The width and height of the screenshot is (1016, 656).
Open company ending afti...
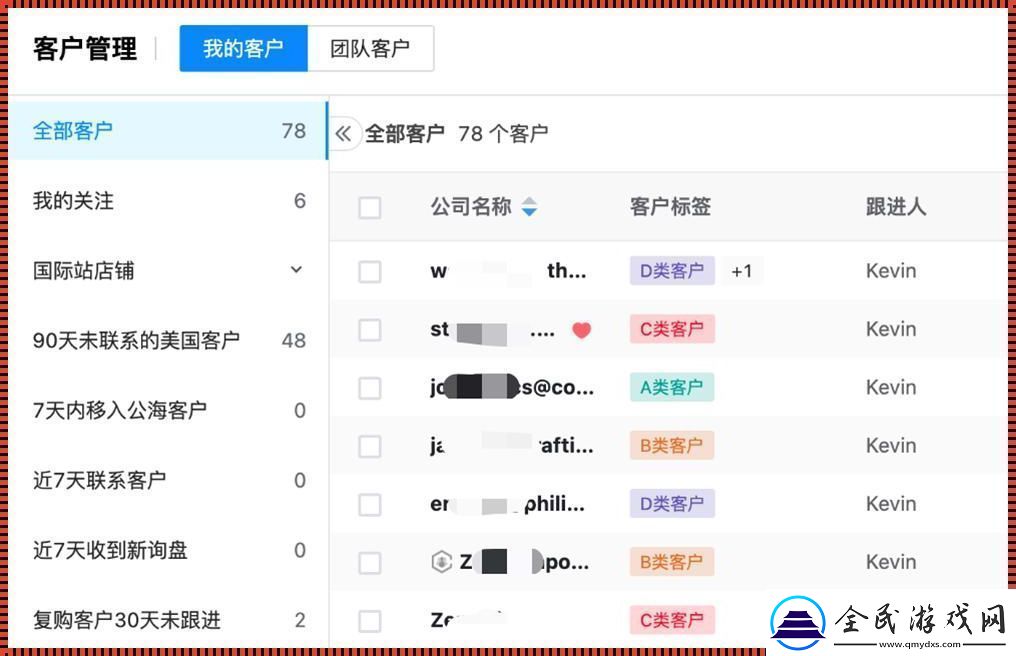(512, 446)
